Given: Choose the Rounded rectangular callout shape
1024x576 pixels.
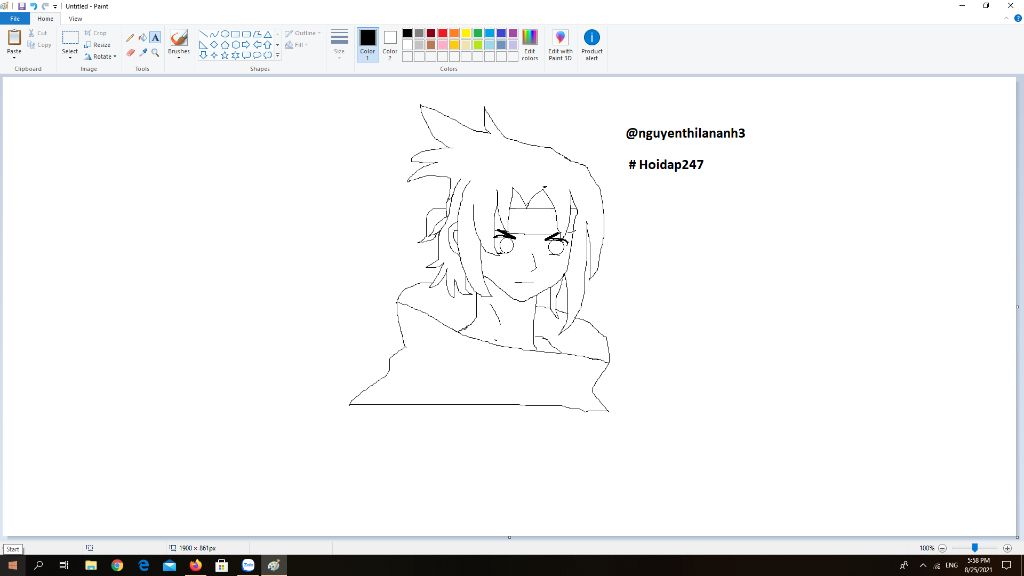Looking at the screenshot, I should tap(246, 56).
